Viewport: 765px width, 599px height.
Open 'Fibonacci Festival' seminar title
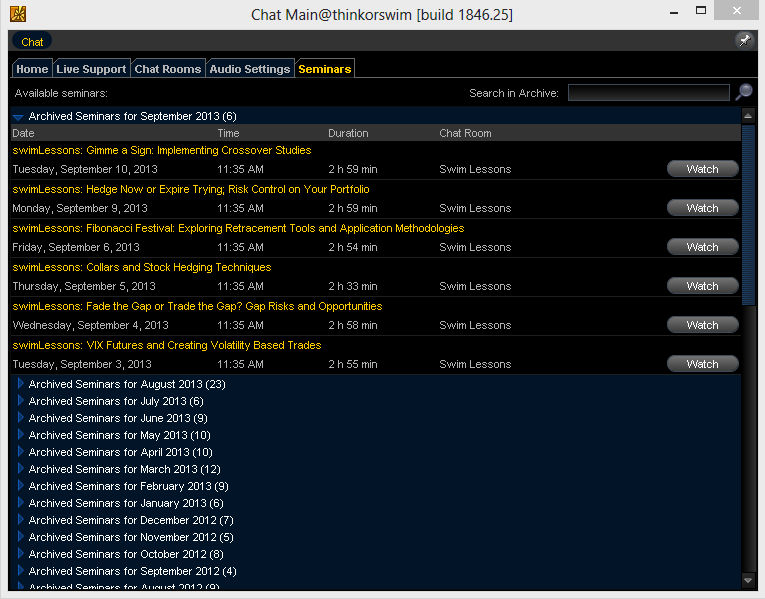coord(238,228)
